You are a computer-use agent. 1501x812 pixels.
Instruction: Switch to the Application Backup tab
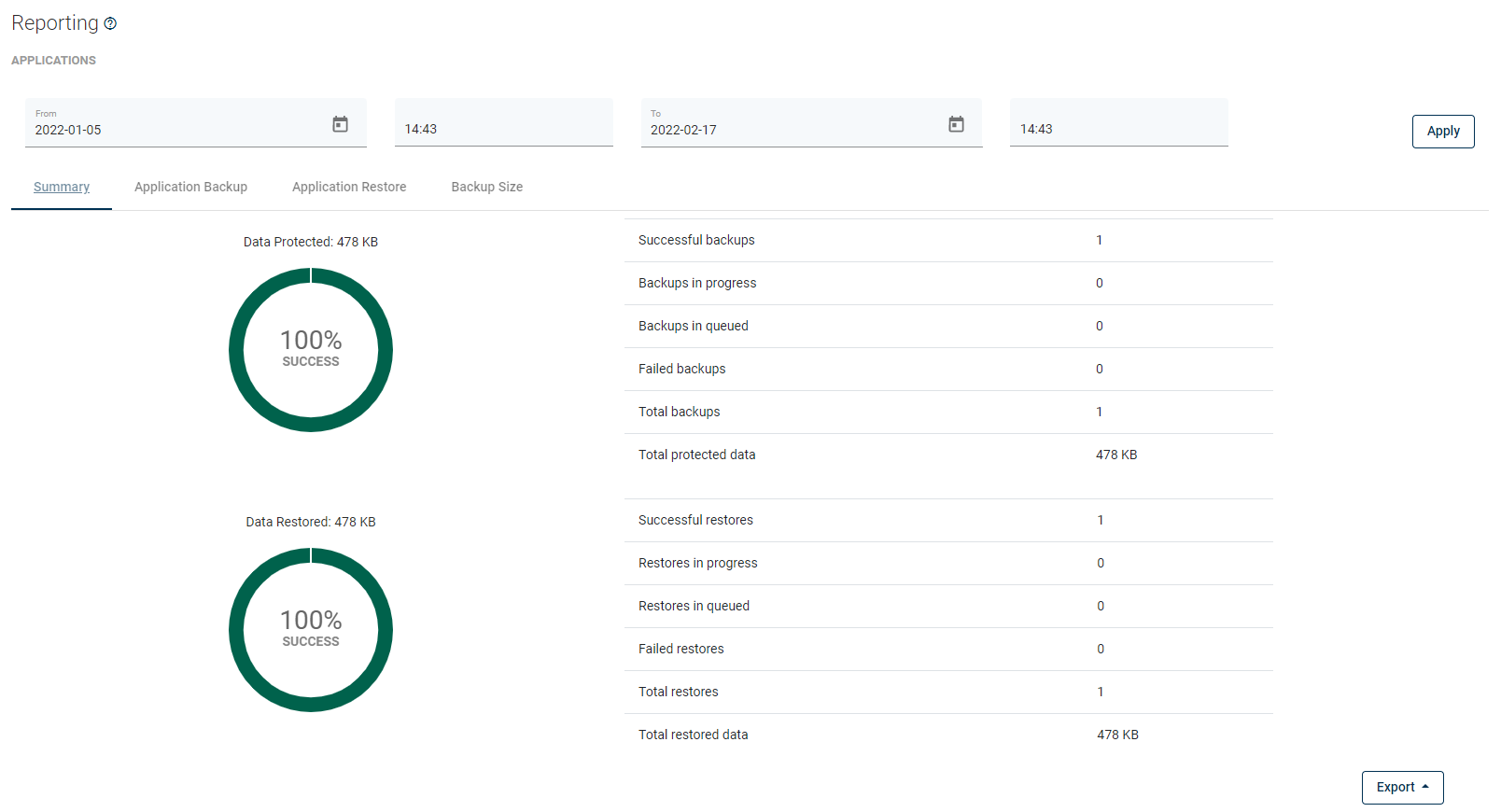point(190,187)
